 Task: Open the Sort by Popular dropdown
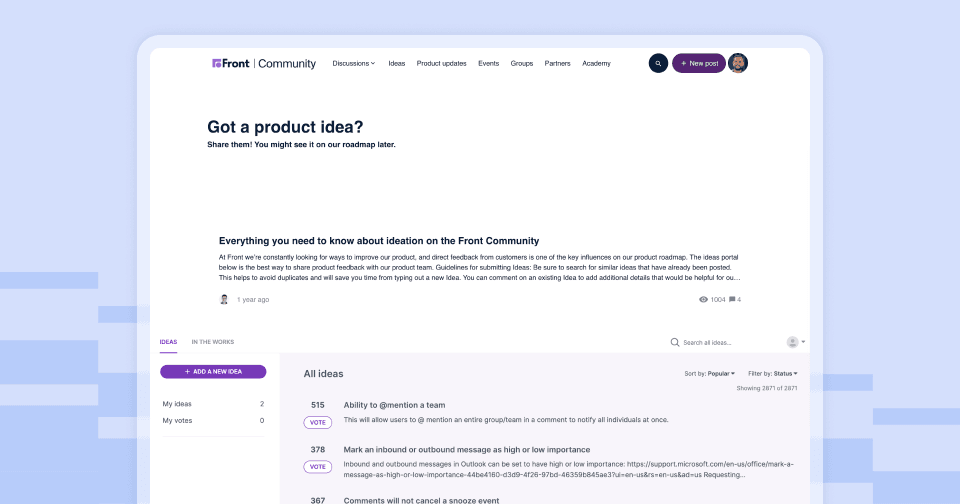coord(710,374)
